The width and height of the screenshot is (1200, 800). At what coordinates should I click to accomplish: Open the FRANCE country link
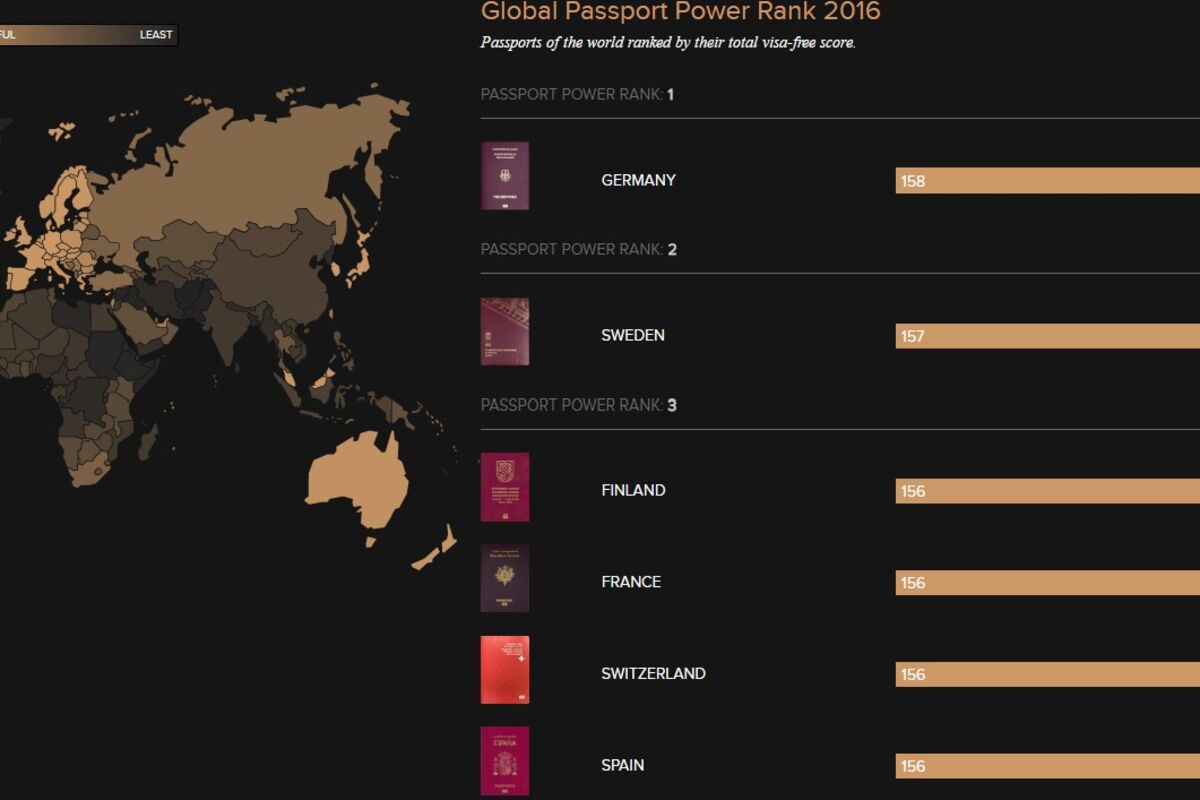point(631,582)
